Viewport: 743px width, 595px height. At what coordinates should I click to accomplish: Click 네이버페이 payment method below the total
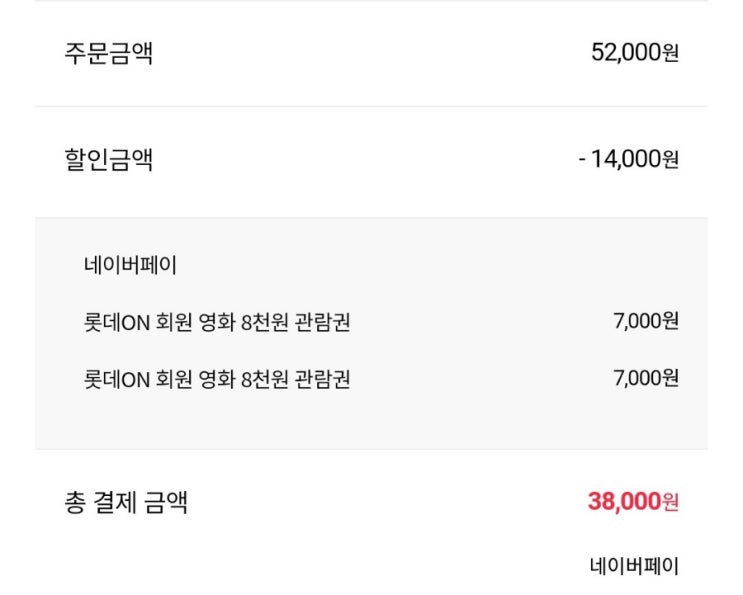(x=634, y=566)
